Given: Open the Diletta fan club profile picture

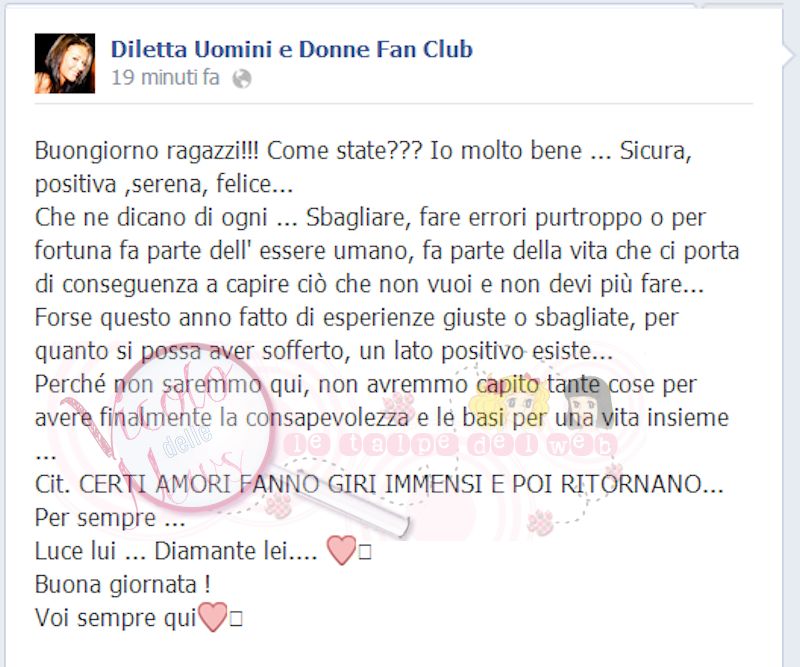Looking at the screenshot, I should coord(65,63).
